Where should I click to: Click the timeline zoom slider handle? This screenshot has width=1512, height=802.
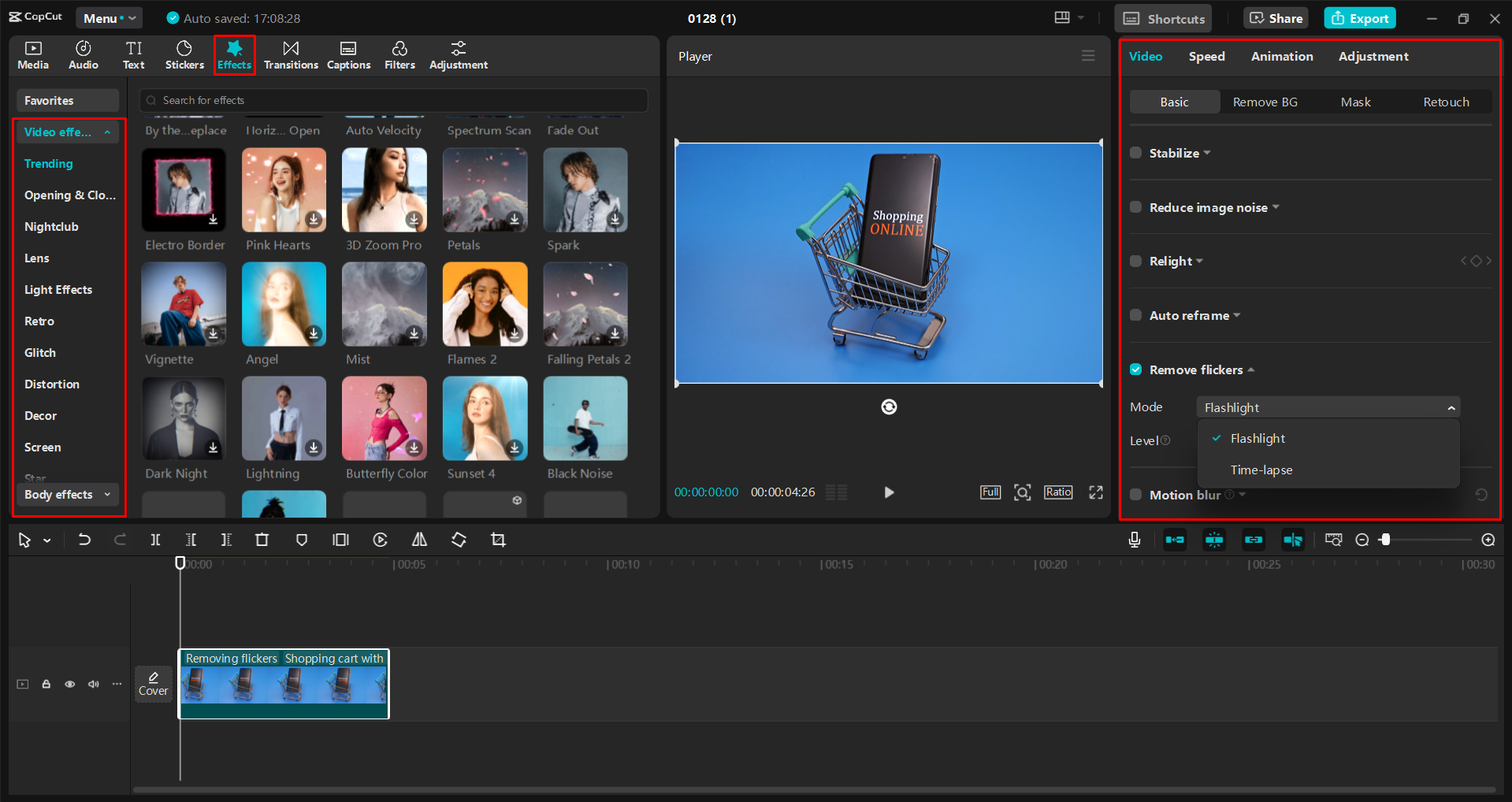[1385, 540]
